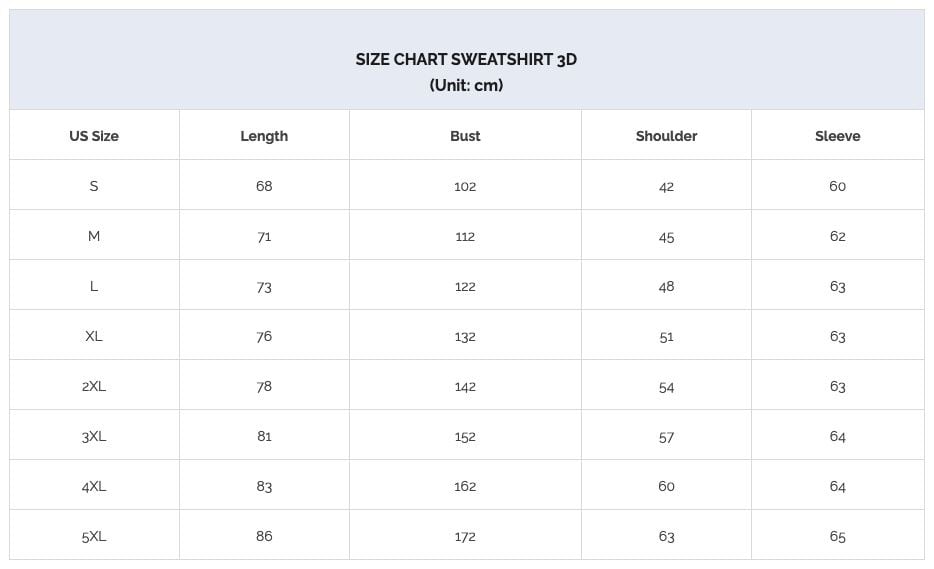Click the bust value 102

click(465, 186)
